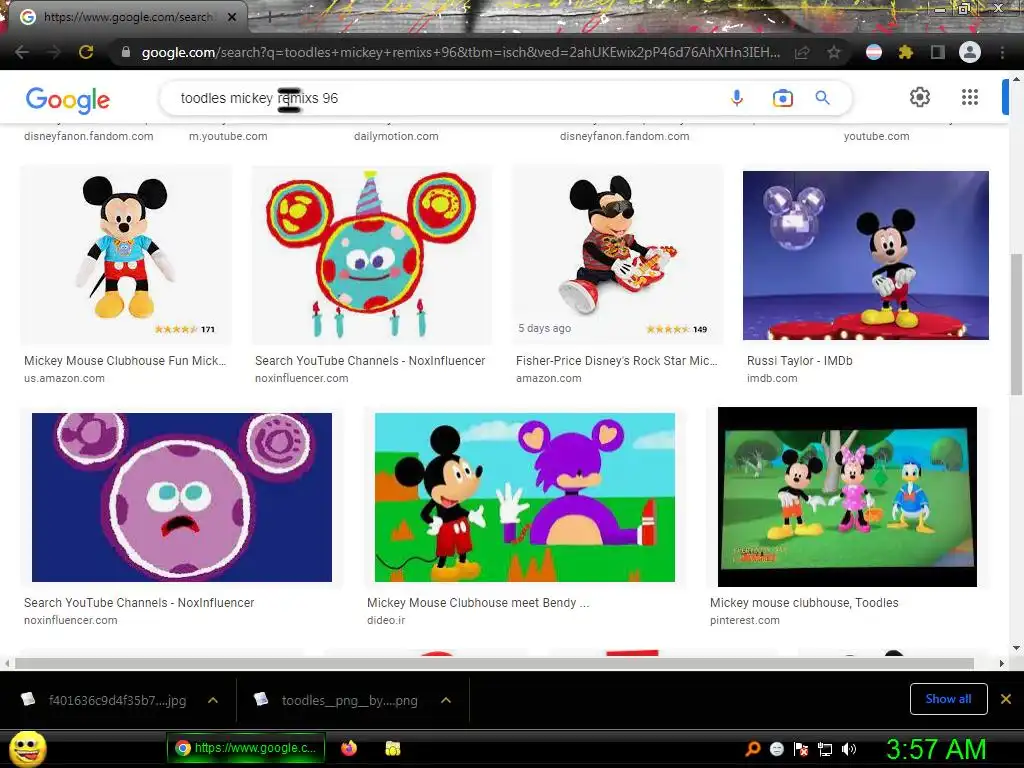
Task: Start voice search with microphone icon
Action: 737,98
